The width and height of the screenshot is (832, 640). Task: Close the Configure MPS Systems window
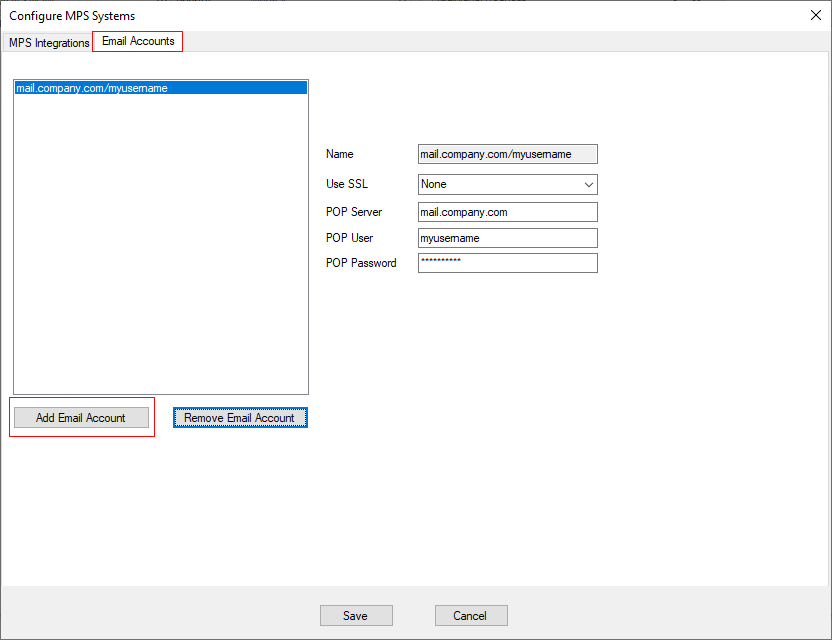[x=816, y=16]
